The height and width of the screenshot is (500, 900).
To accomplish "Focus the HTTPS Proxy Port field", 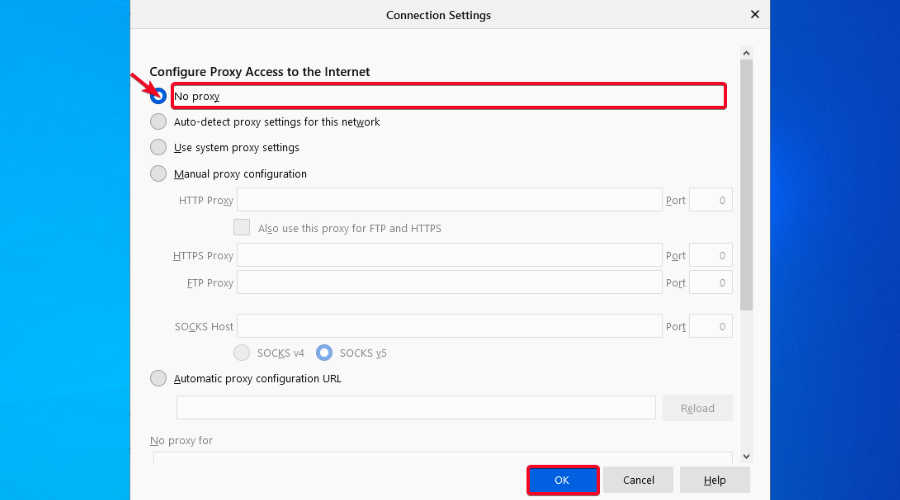I will pyautogui.click(x=711, y=255).
